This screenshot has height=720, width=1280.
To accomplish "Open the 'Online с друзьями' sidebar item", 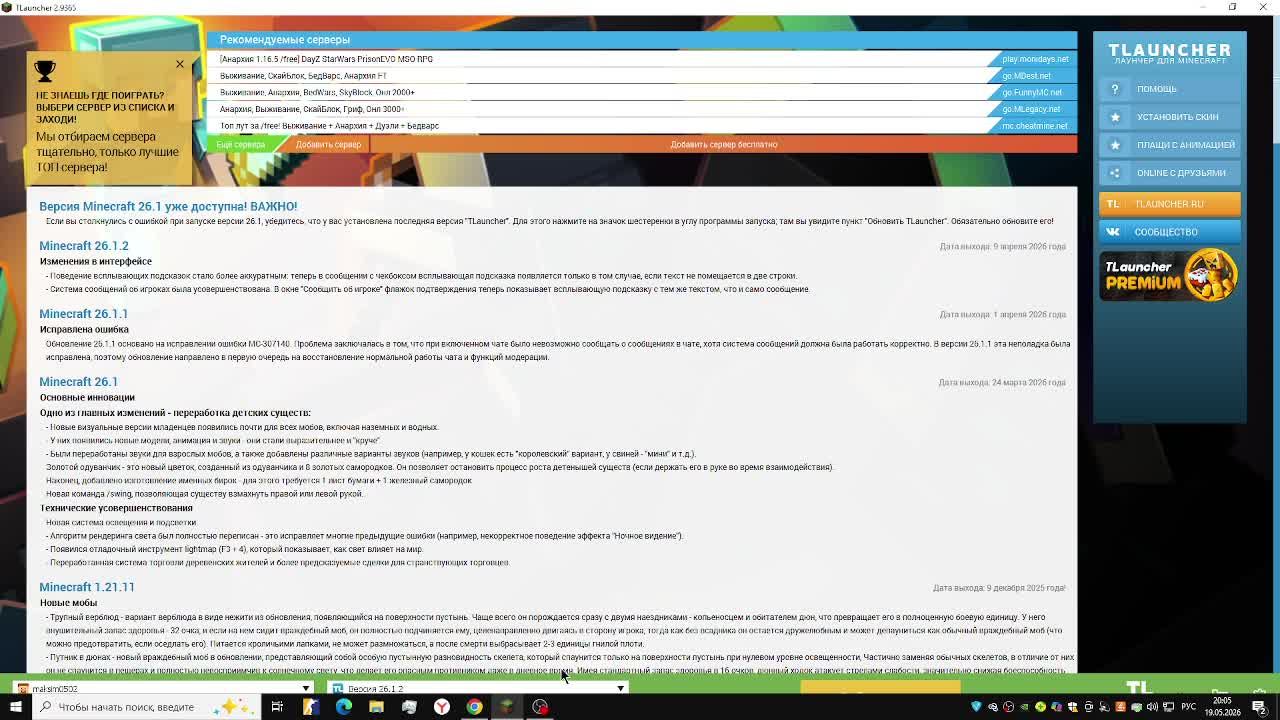I will tap(1170, 173).
